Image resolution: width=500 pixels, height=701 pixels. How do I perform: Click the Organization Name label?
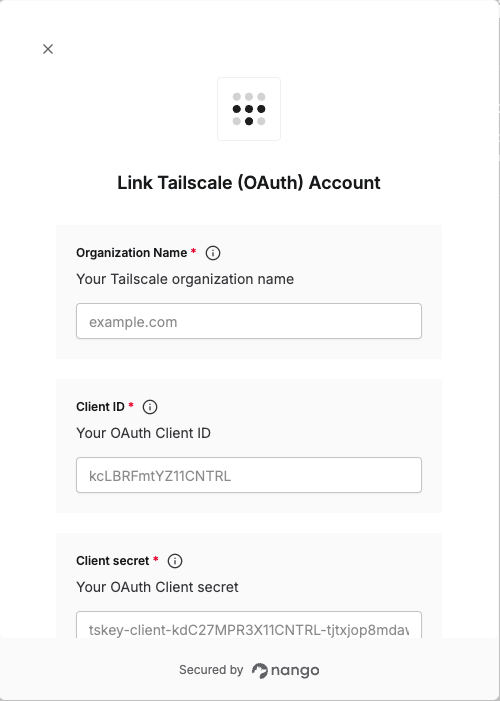click(131, 253)
